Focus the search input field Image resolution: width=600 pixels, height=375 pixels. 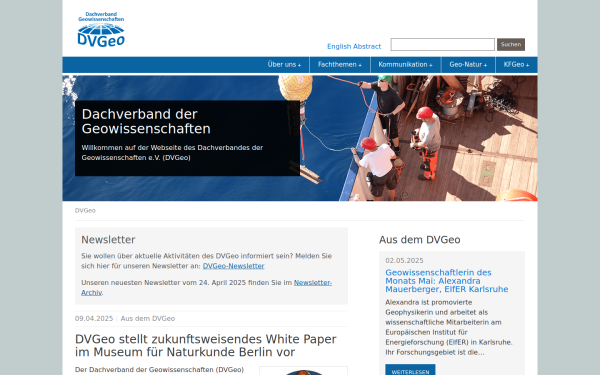coord(442,44)
